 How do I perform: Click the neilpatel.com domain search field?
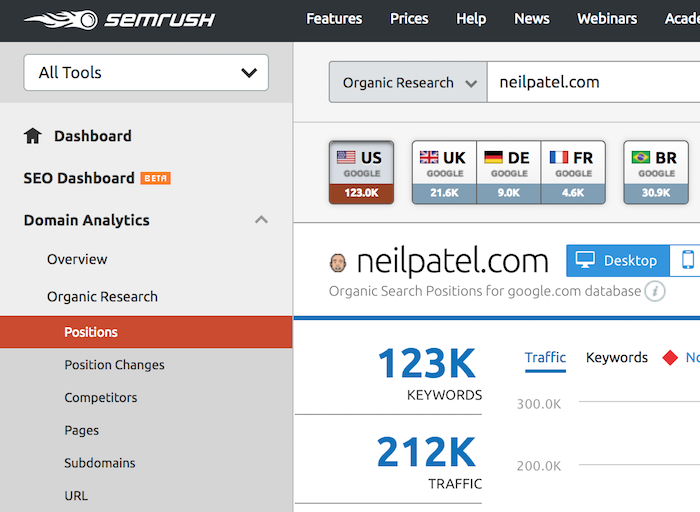593,83
